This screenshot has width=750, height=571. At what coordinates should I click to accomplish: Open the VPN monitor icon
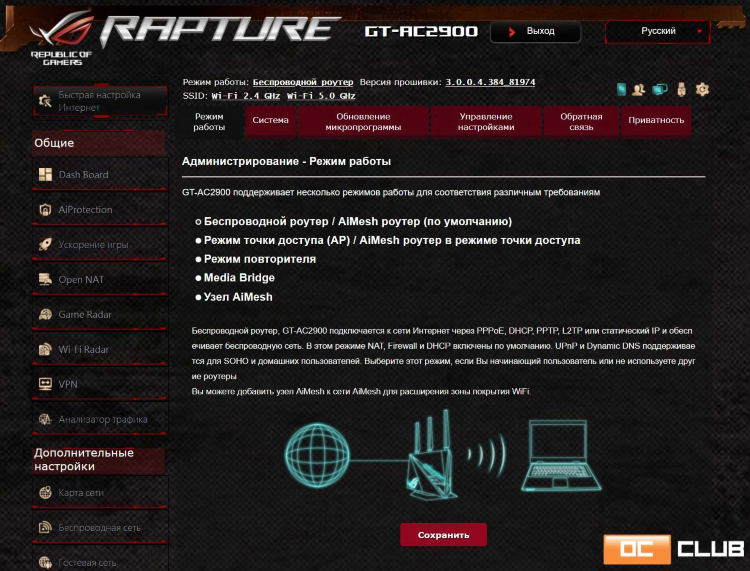pyautogui.click(x=45, y=384)
